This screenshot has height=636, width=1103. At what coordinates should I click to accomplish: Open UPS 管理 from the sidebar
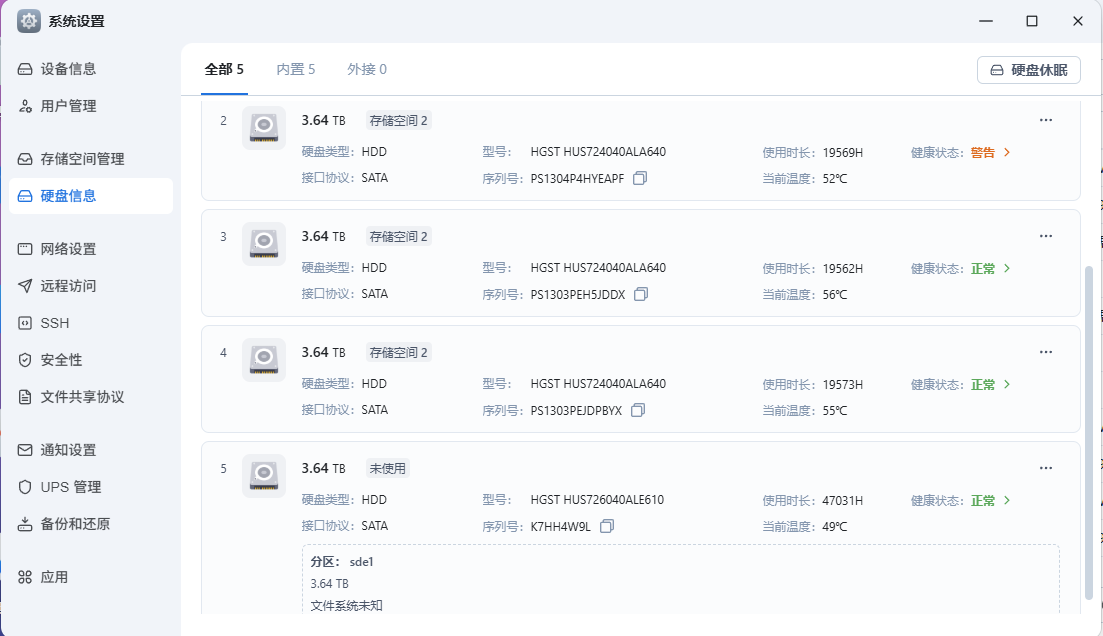click(x=71, y=487)
